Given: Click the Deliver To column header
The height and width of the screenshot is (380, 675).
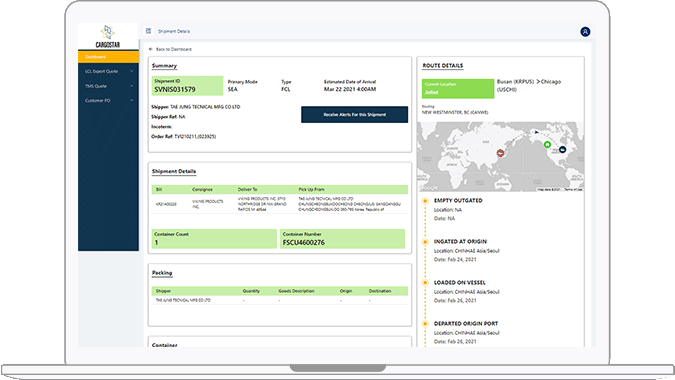Looking at the screenshot, I should click(248, 189).
